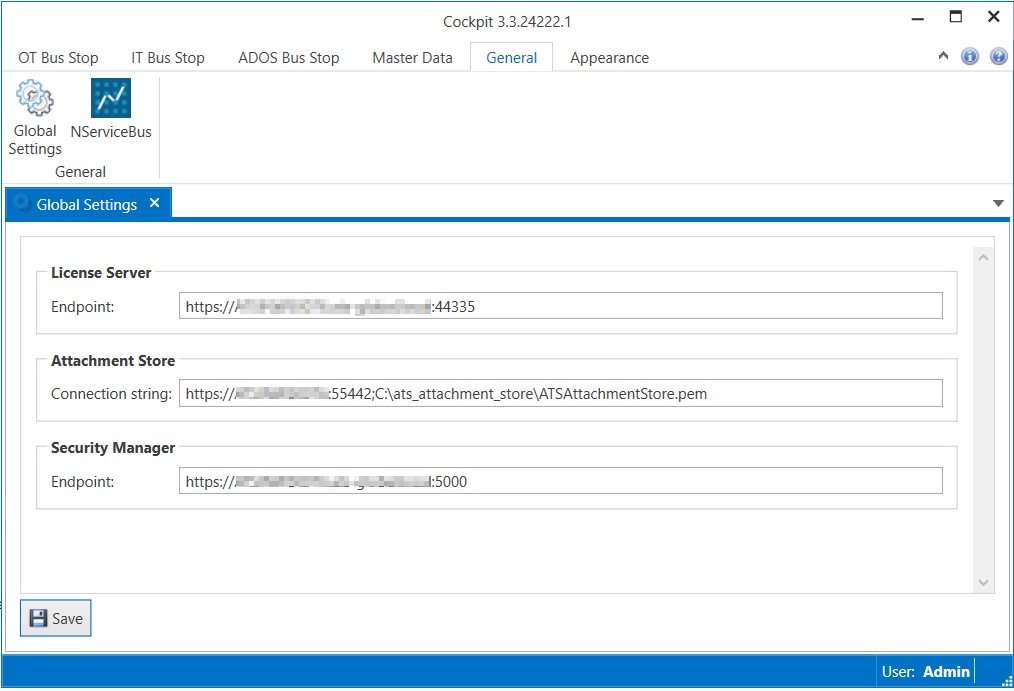Click the License Server Endpoint field
1014x691 pixels.
click(560, 306)
